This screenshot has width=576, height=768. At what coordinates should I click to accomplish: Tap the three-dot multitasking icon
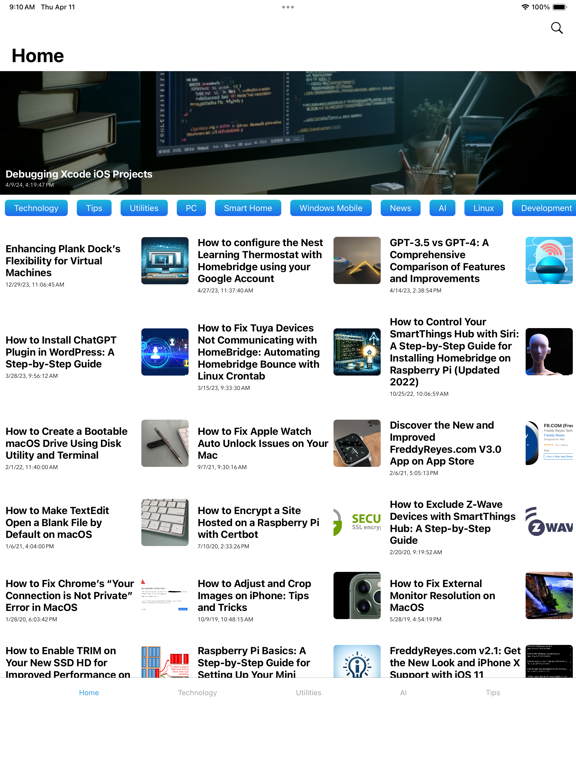[288, 7]
